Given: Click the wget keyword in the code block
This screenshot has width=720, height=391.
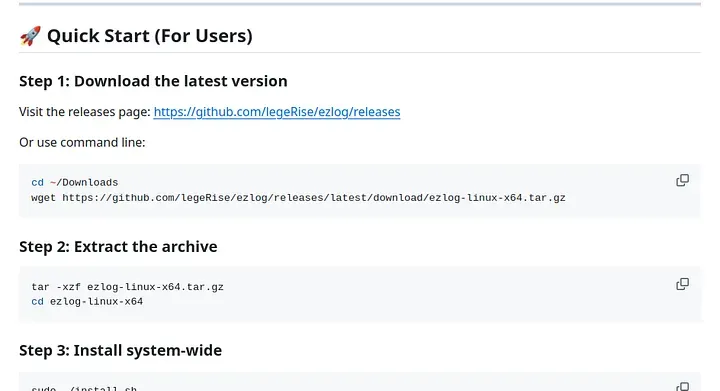Looking at the screenshot, I should 44,198.
